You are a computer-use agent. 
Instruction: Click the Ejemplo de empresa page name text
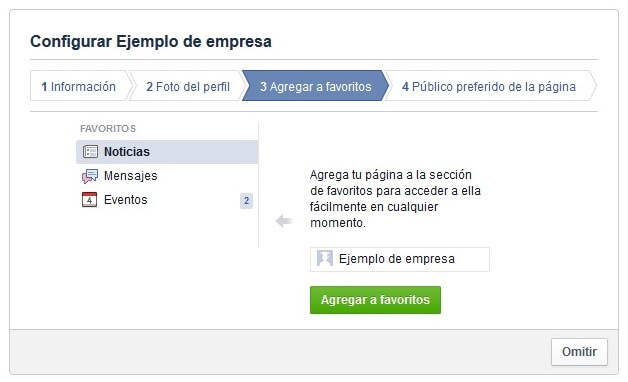coord(397,259)
